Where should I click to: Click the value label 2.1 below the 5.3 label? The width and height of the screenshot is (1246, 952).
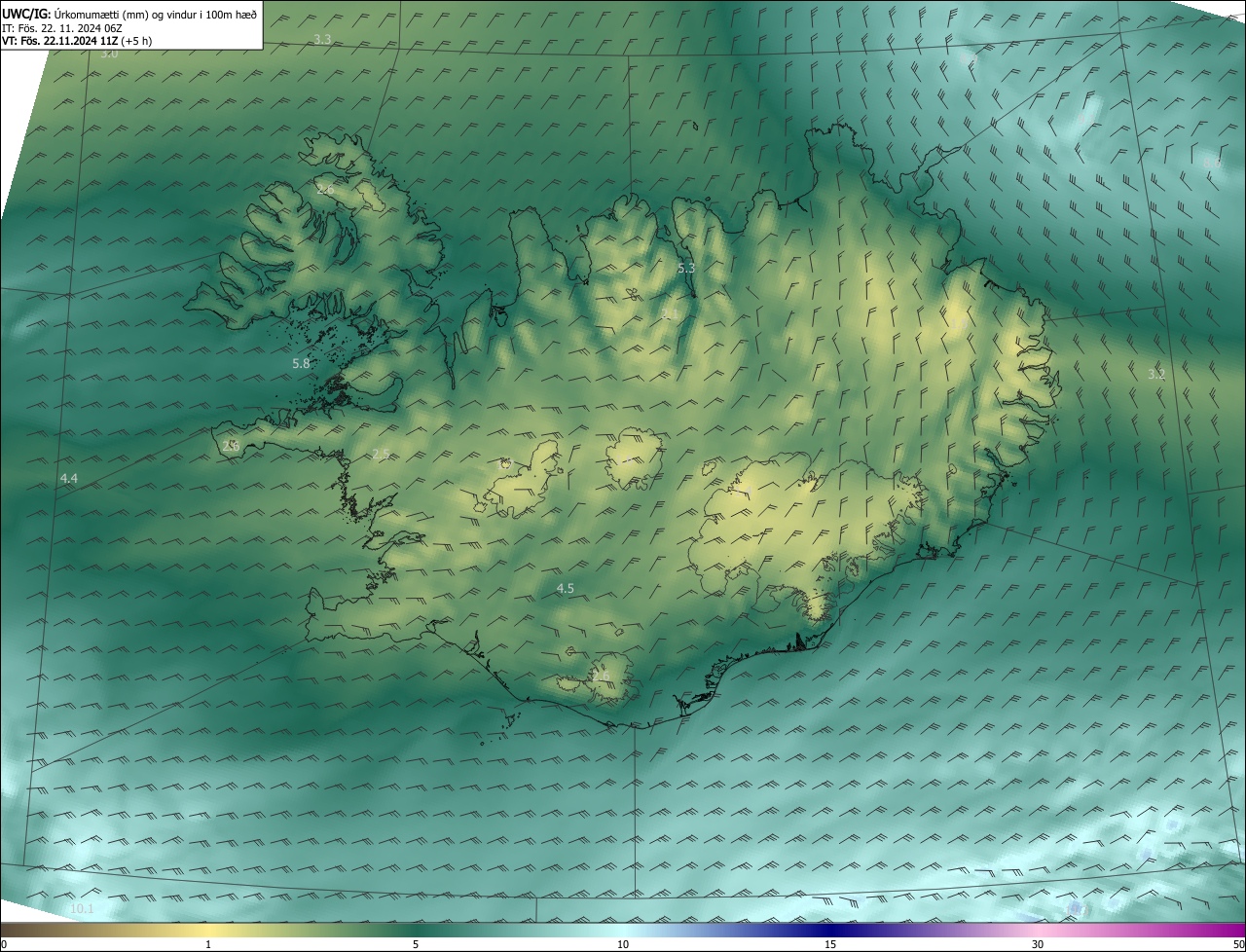[669, 313]
